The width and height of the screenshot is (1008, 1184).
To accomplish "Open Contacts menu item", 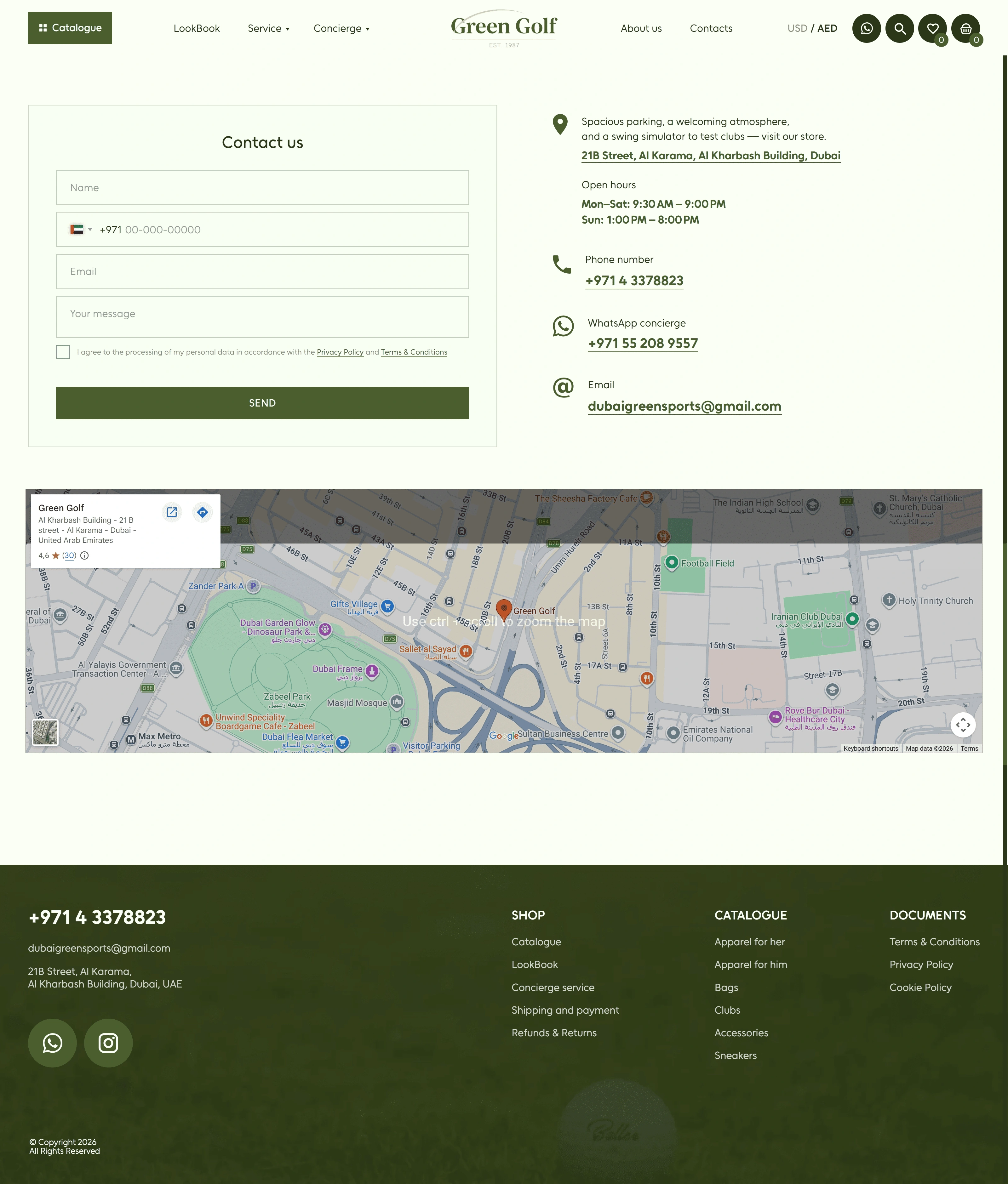I will 711,29.
